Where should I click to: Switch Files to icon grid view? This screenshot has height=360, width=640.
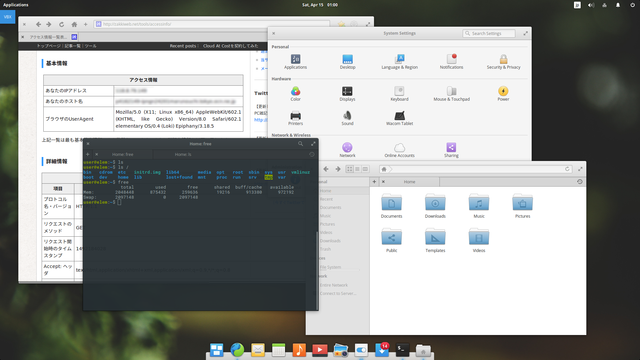coord(350,169)
